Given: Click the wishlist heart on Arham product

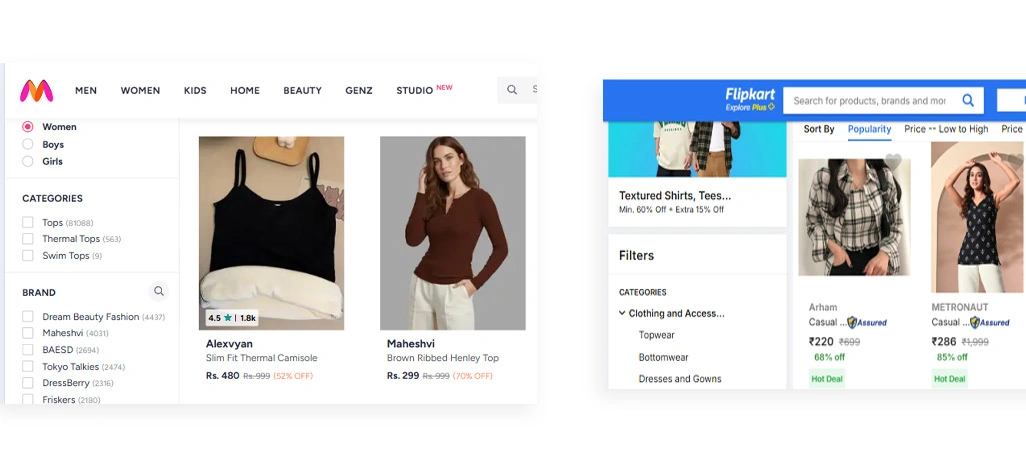Looking at the screenshot, I should pyautogui.click(x=893, y=160).
